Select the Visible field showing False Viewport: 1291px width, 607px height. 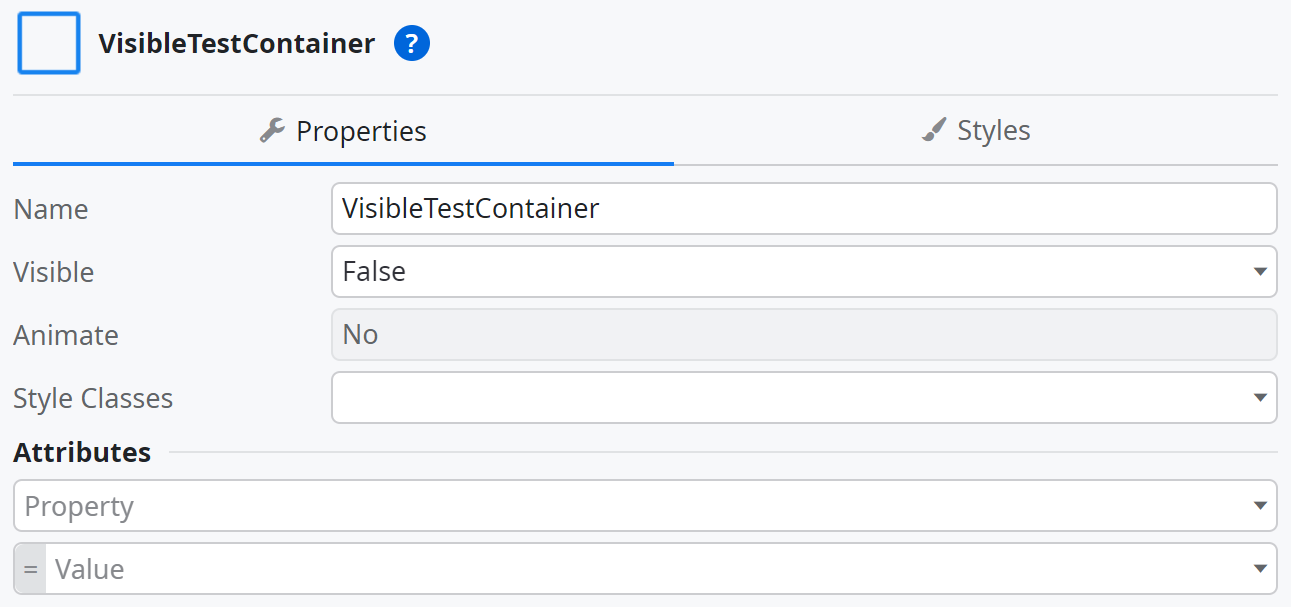pyautogui.click(x=790, y=272)
